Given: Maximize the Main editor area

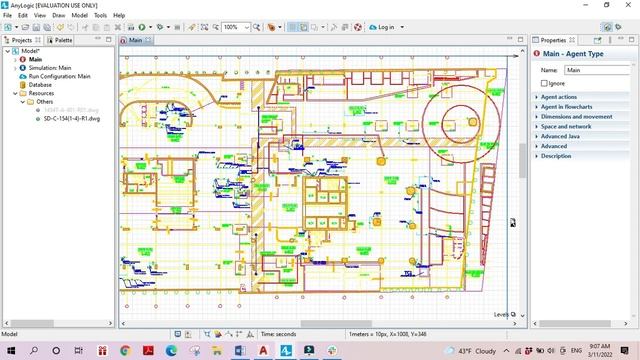Looking at the screenshot, I should coord(520,39).
